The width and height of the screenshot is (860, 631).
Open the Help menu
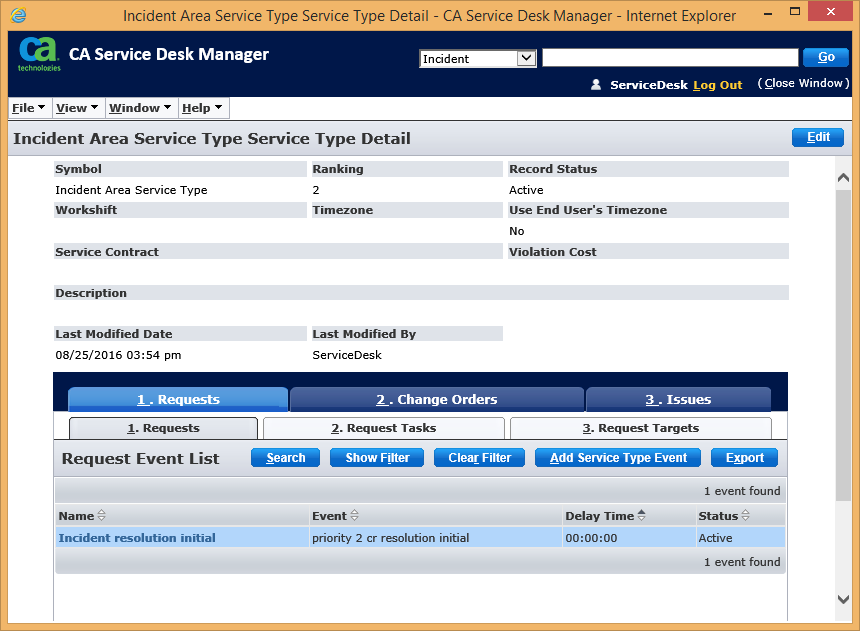[x=202, y=107]
